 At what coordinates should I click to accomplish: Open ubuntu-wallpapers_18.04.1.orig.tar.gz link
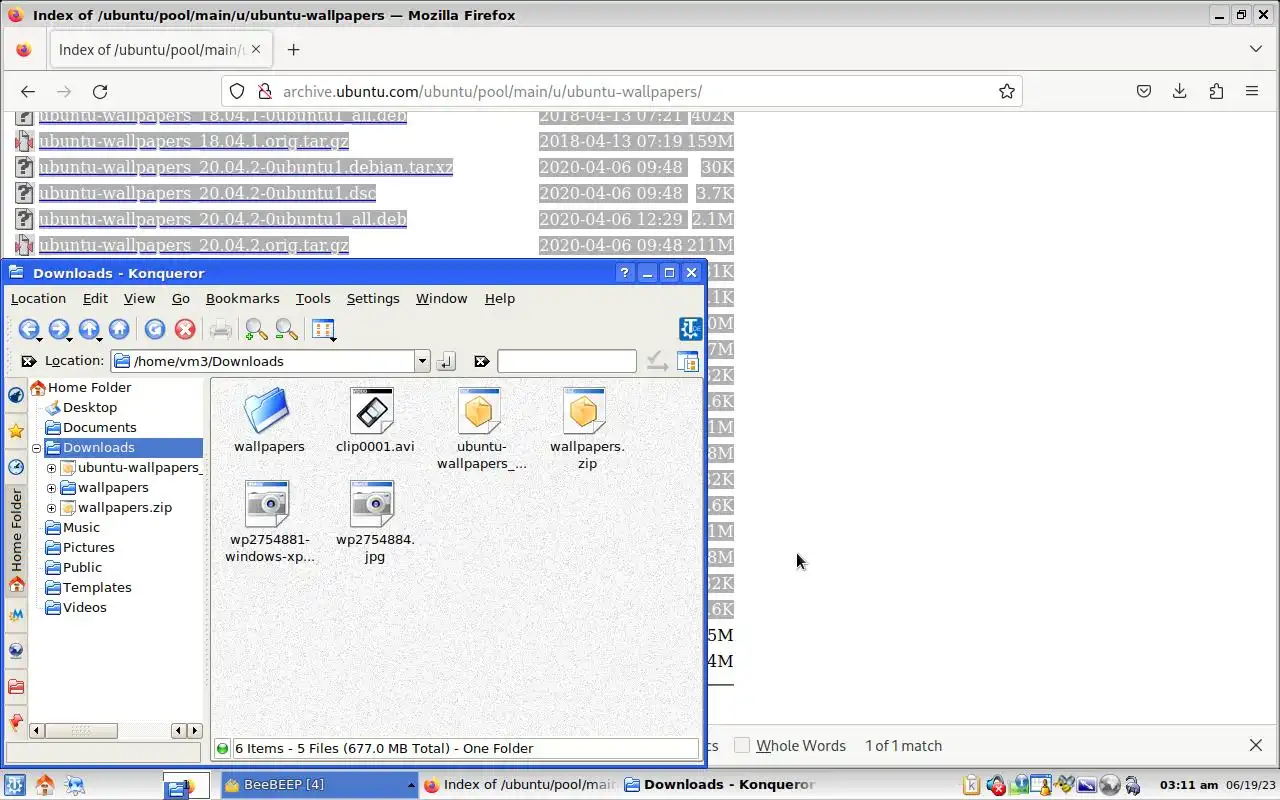point(193,141)
